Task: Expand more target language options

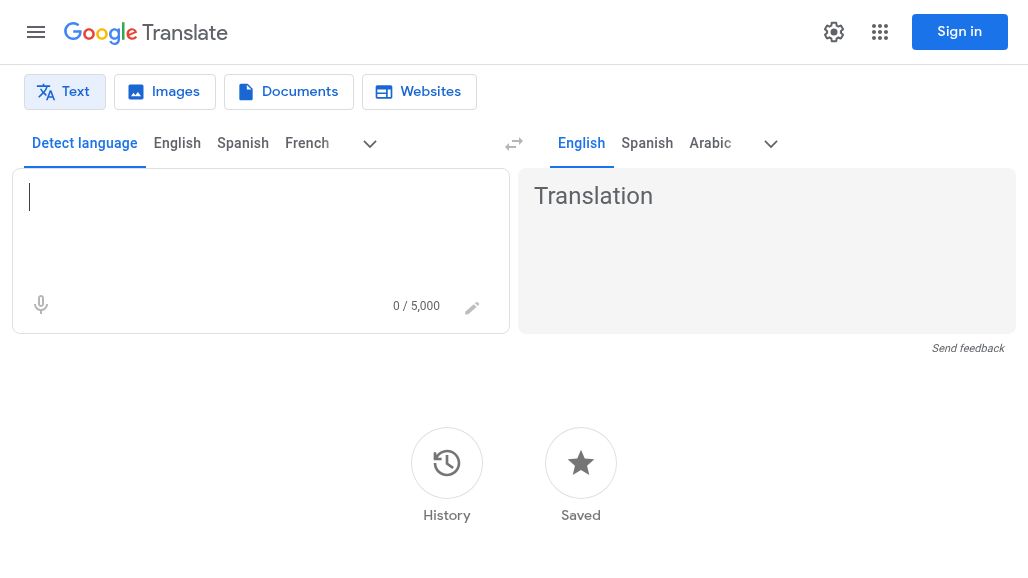Action: (x=771, y=143)
